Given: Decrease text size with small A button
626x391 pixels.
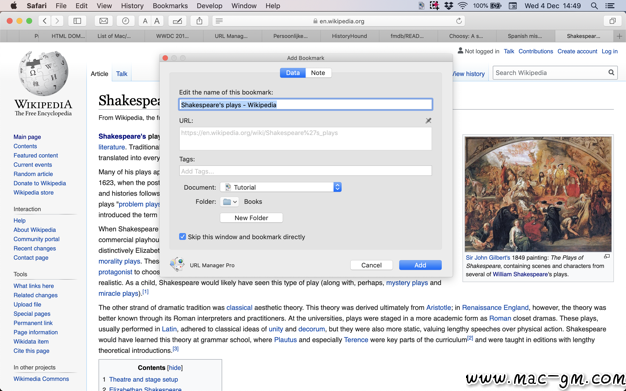Looking at the screenshot, I should 145,21.
